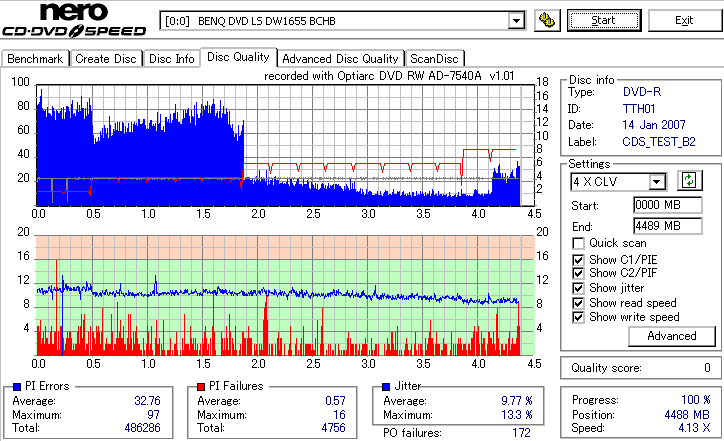Click the Quality score value 0
724x441 pixels.
[x=707, y=368]
